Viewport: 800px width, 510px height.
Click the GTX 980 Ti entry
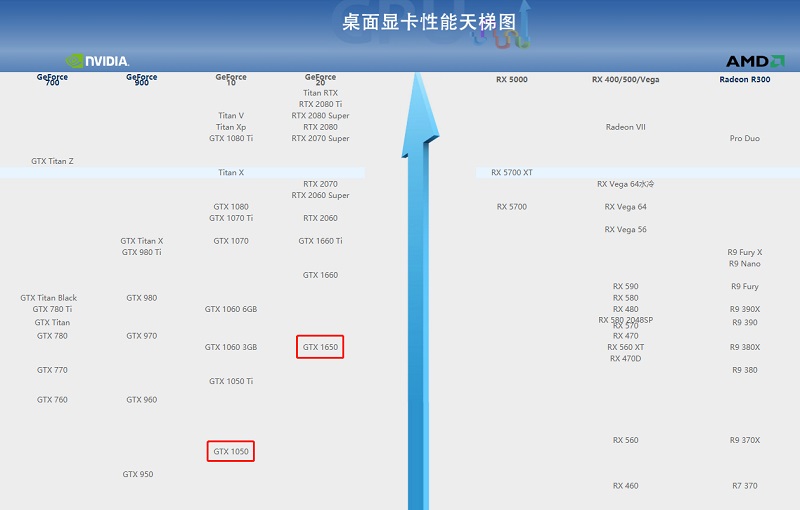[142, 252]
